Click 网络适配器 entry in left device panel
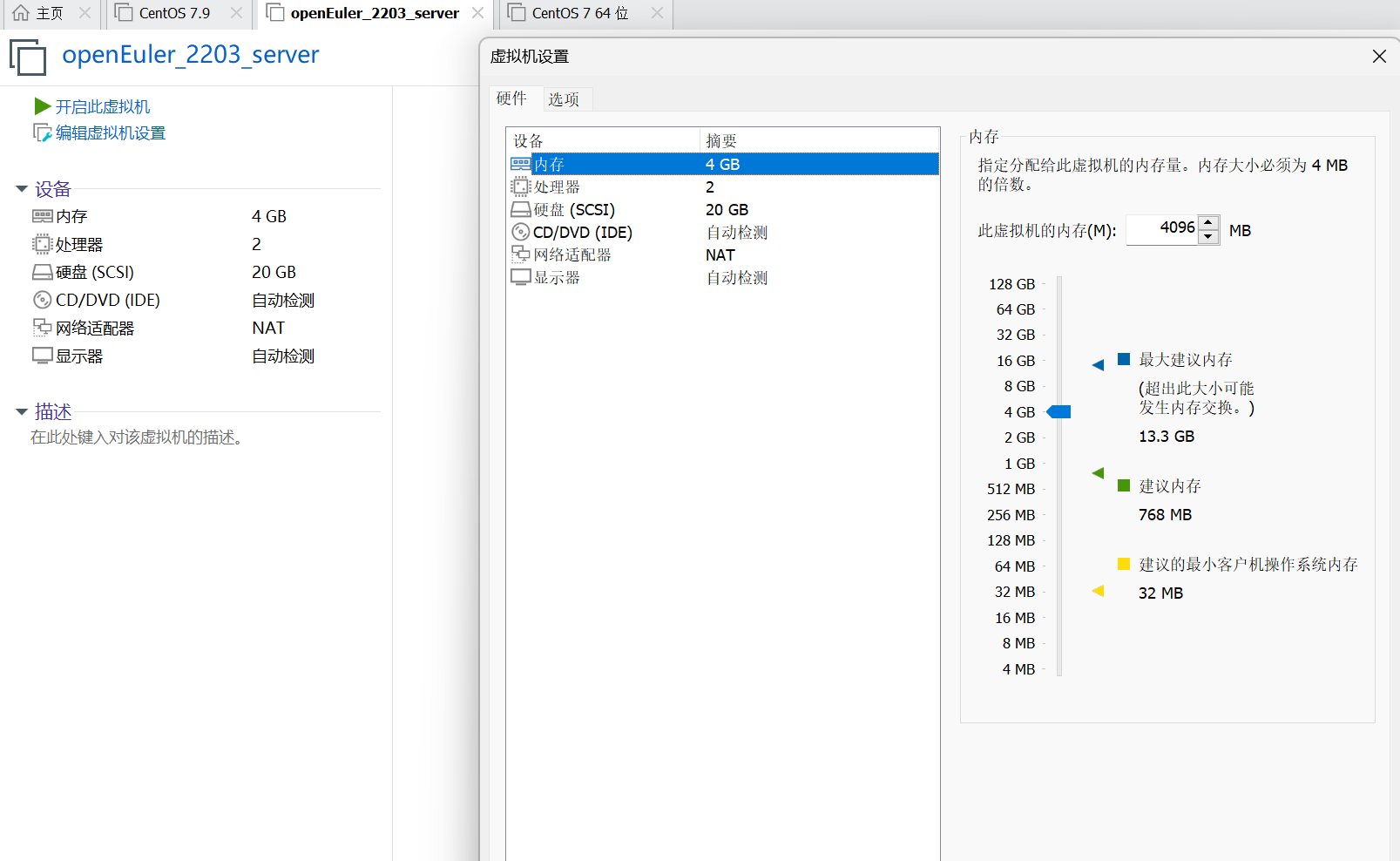 pyautogui.click(x=95, y=328)
